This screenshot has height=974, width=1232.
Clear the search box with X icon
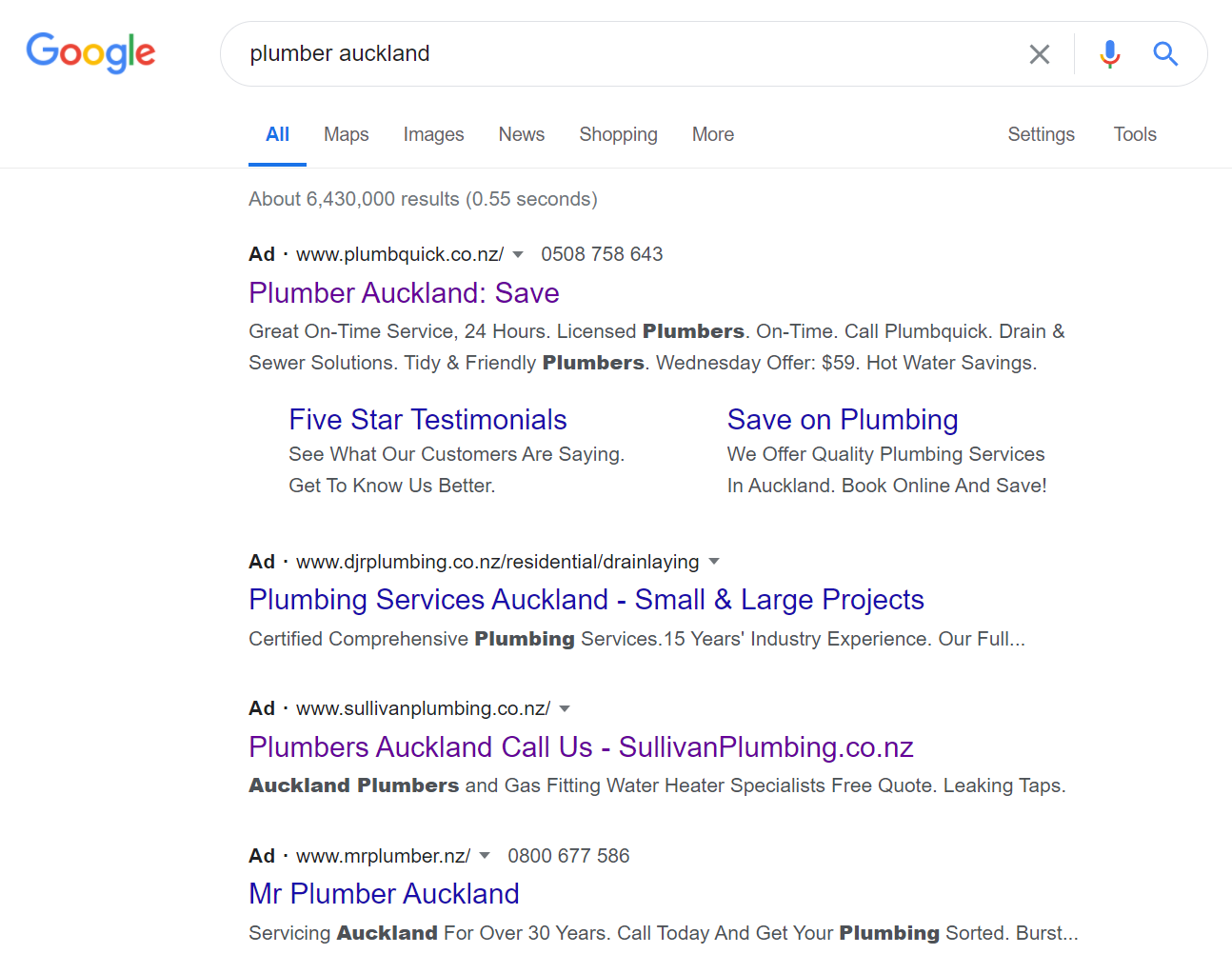[1039, 54]
